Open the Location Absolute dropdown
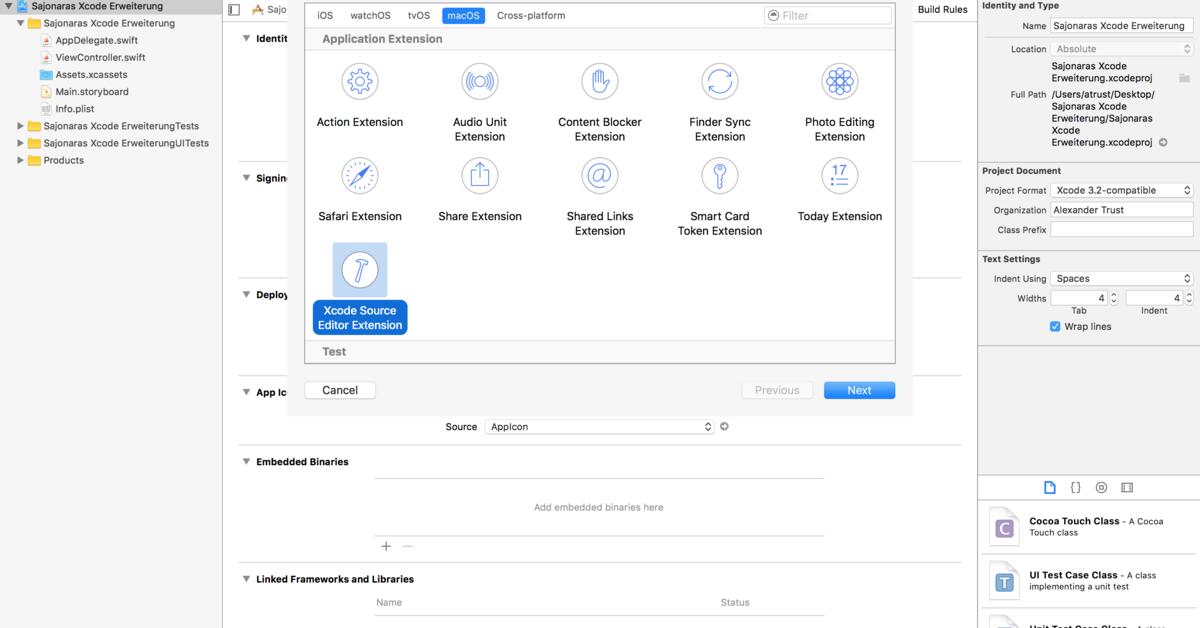This screenshot has width=1200, height=628. click(1122, 48)
